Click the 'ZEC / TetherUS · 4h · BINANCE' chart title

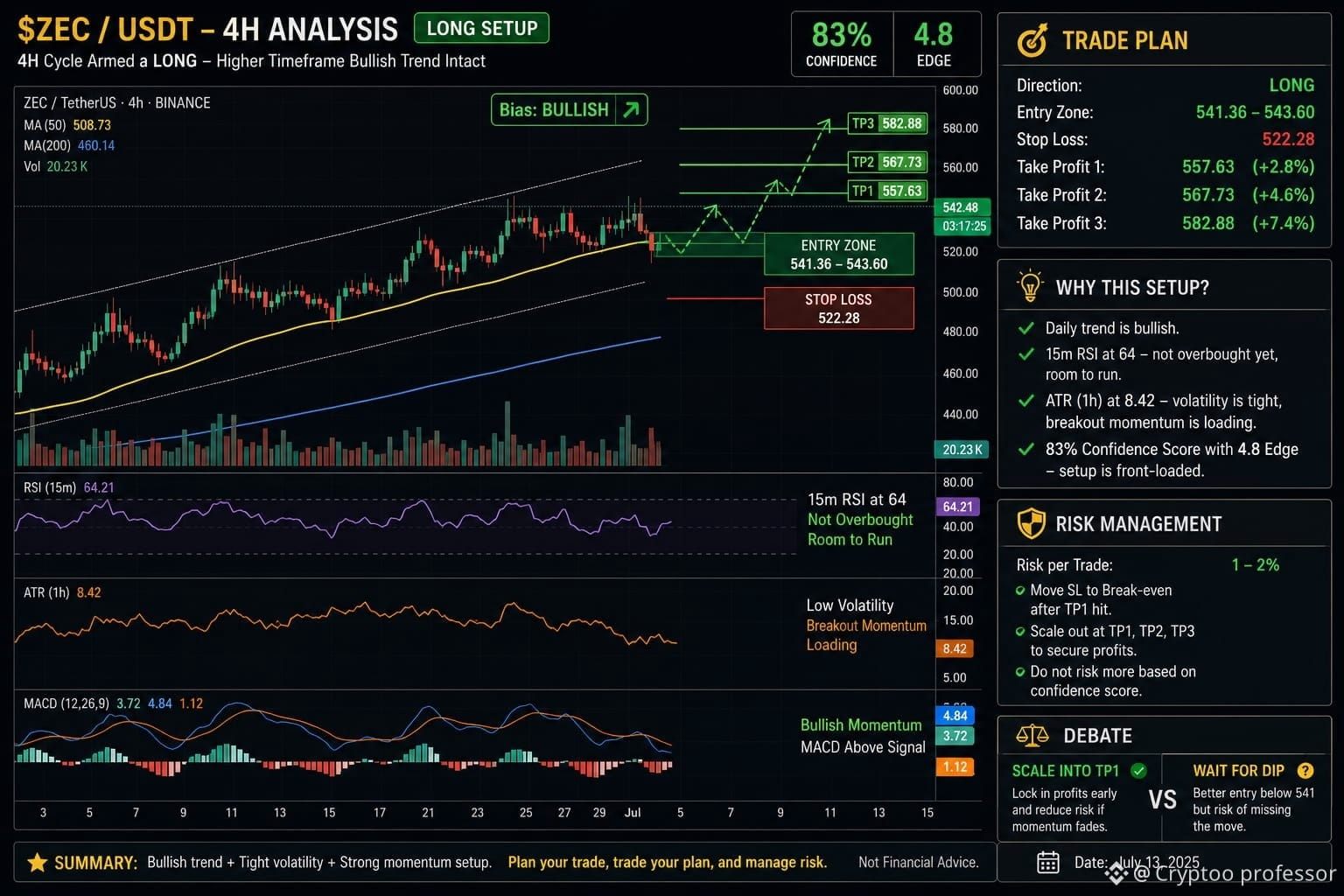117,102
